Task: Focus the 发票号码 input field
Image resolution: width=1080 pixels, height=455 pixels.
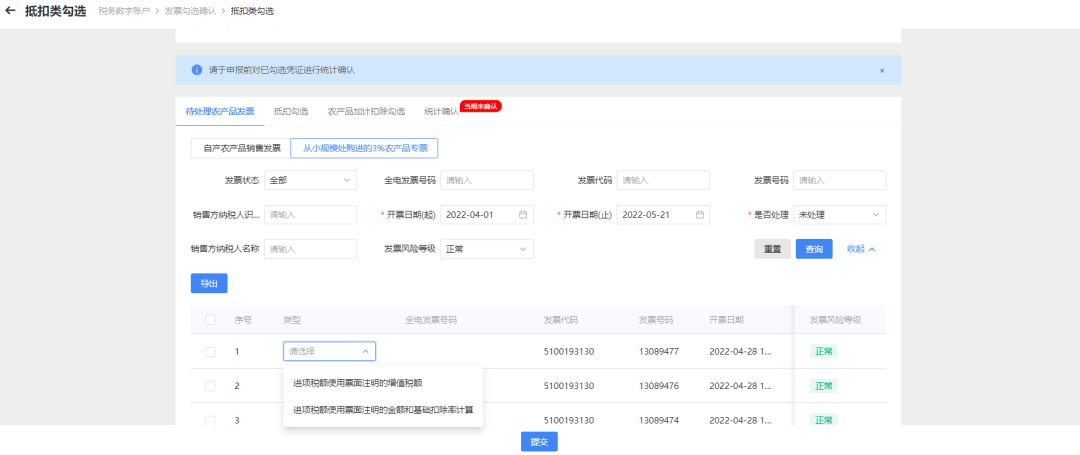Action: pos(840,180)
